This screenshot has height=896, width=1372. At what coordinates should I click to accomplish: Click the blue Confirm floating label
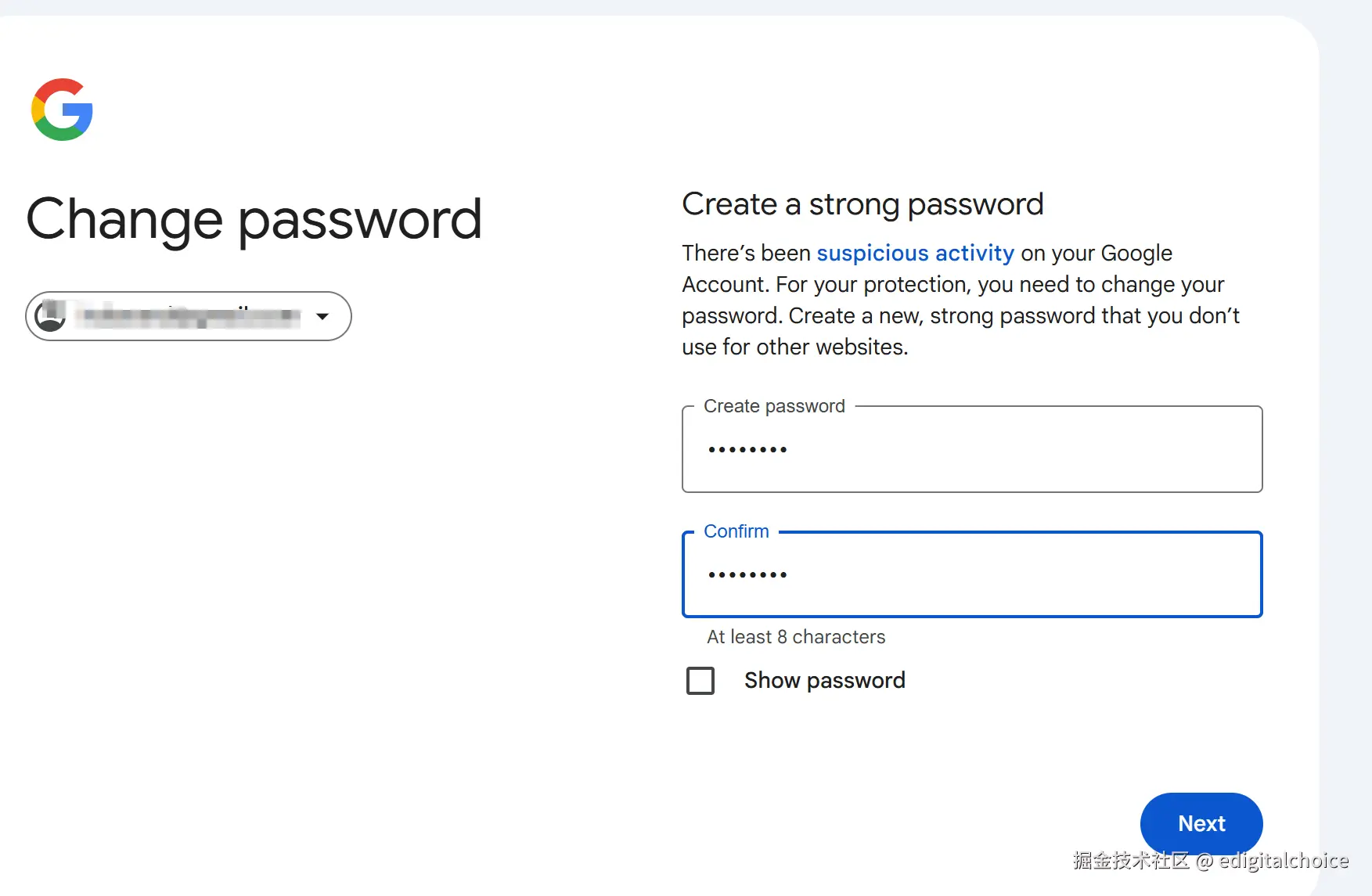[736, 531]
